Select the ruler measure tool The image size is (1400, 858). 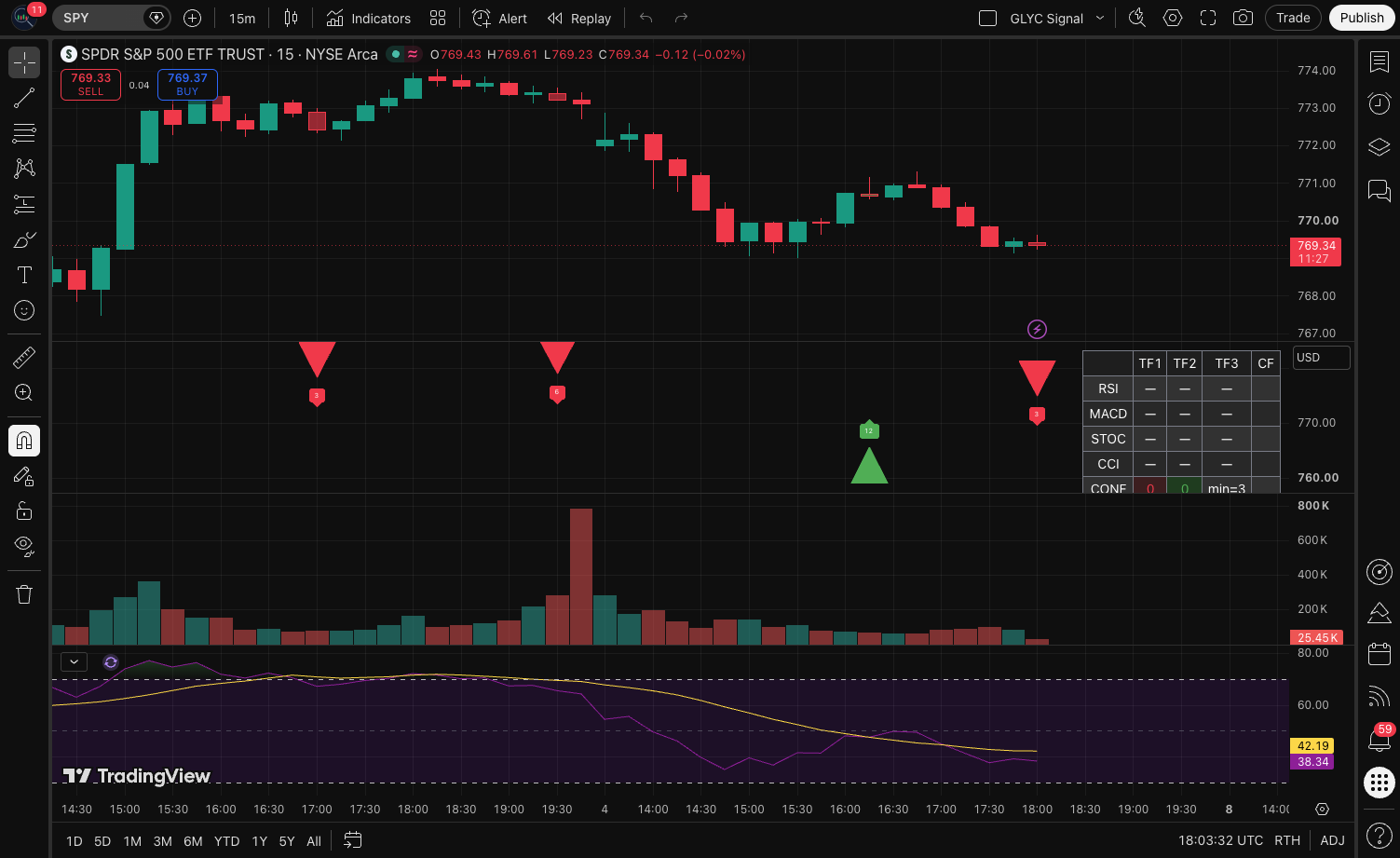pos(24,357)
